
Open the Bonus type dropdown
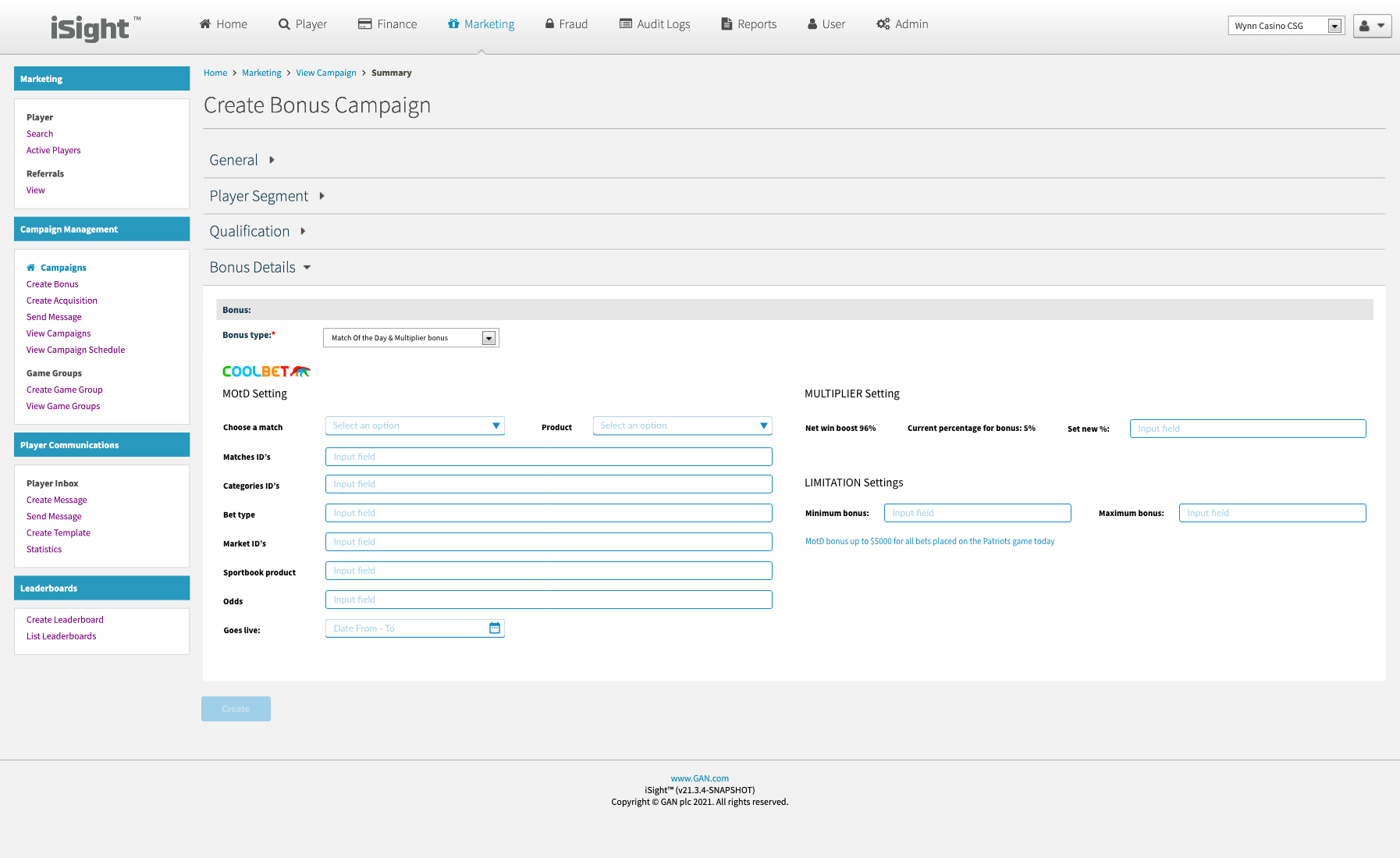click(x=410, y=338)
